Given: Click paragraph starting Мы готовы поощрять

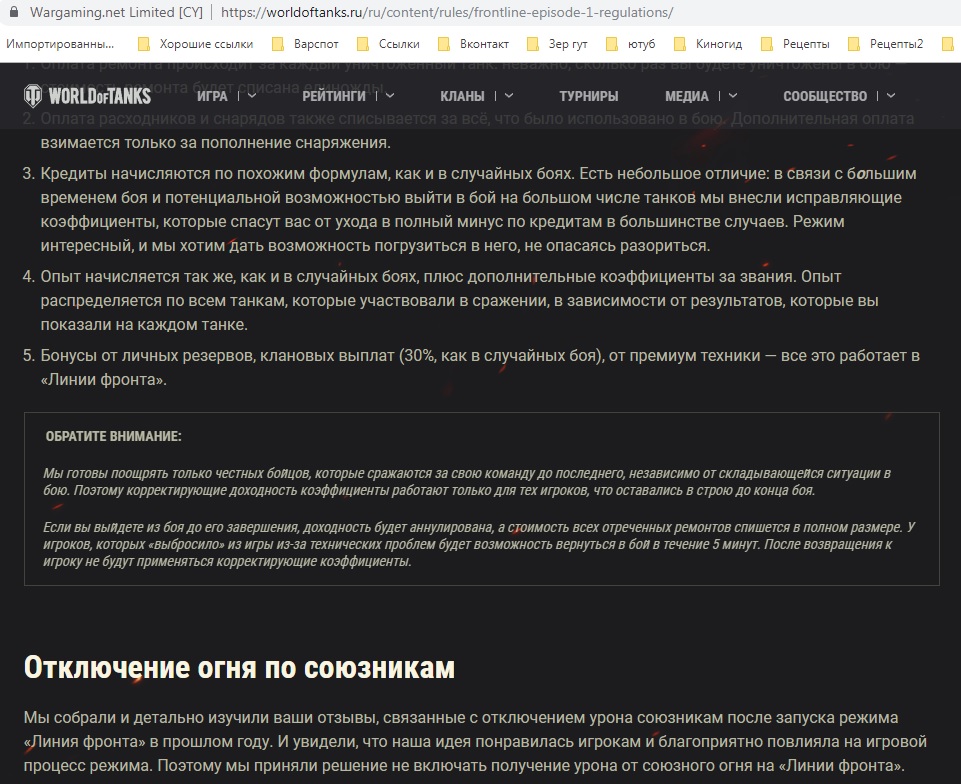Looking at the screenshot, I should tap(466, 482).
